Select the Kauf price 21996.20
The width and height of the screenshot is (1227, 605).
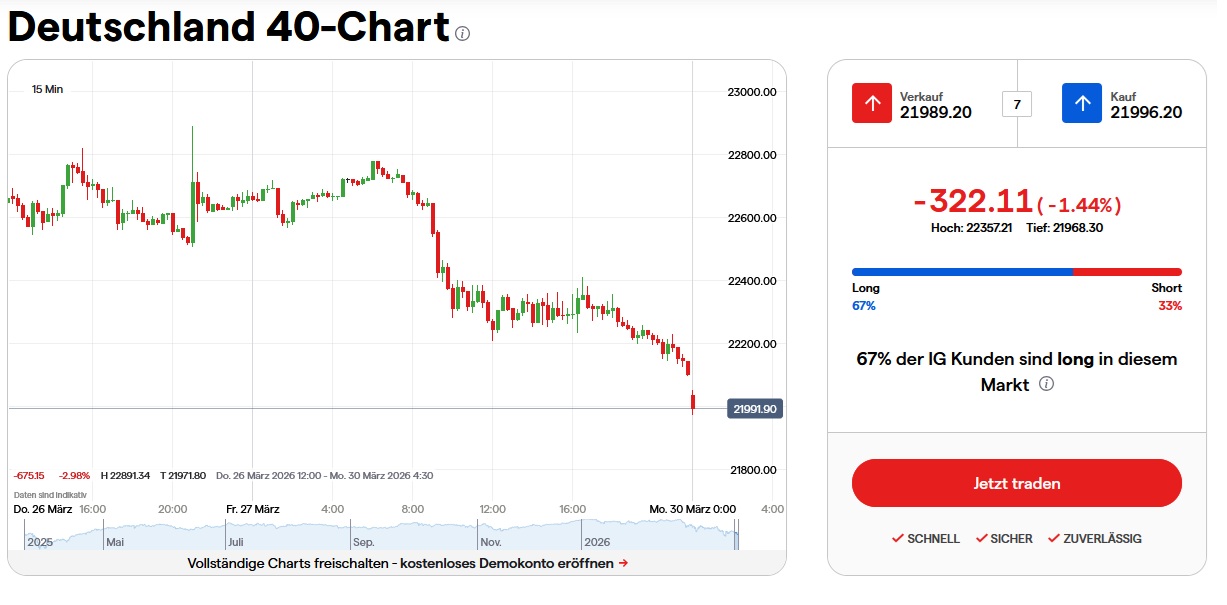[x=1145, y=112]
